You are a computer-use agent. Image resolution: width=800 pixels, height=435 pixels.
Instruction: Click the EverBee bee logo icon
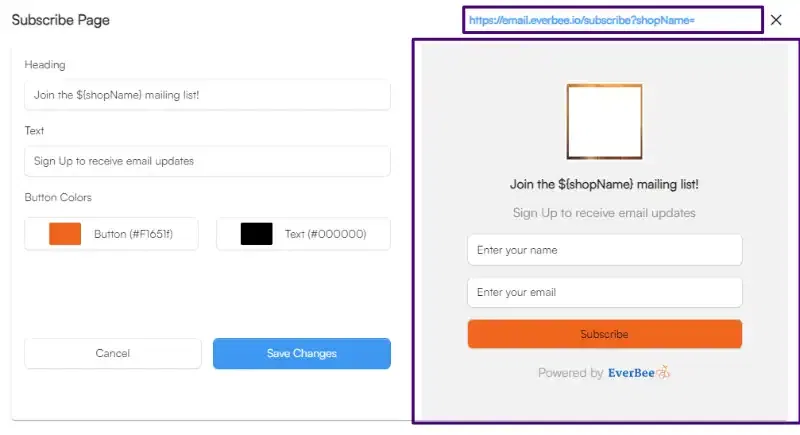click(x=662, y=373)
